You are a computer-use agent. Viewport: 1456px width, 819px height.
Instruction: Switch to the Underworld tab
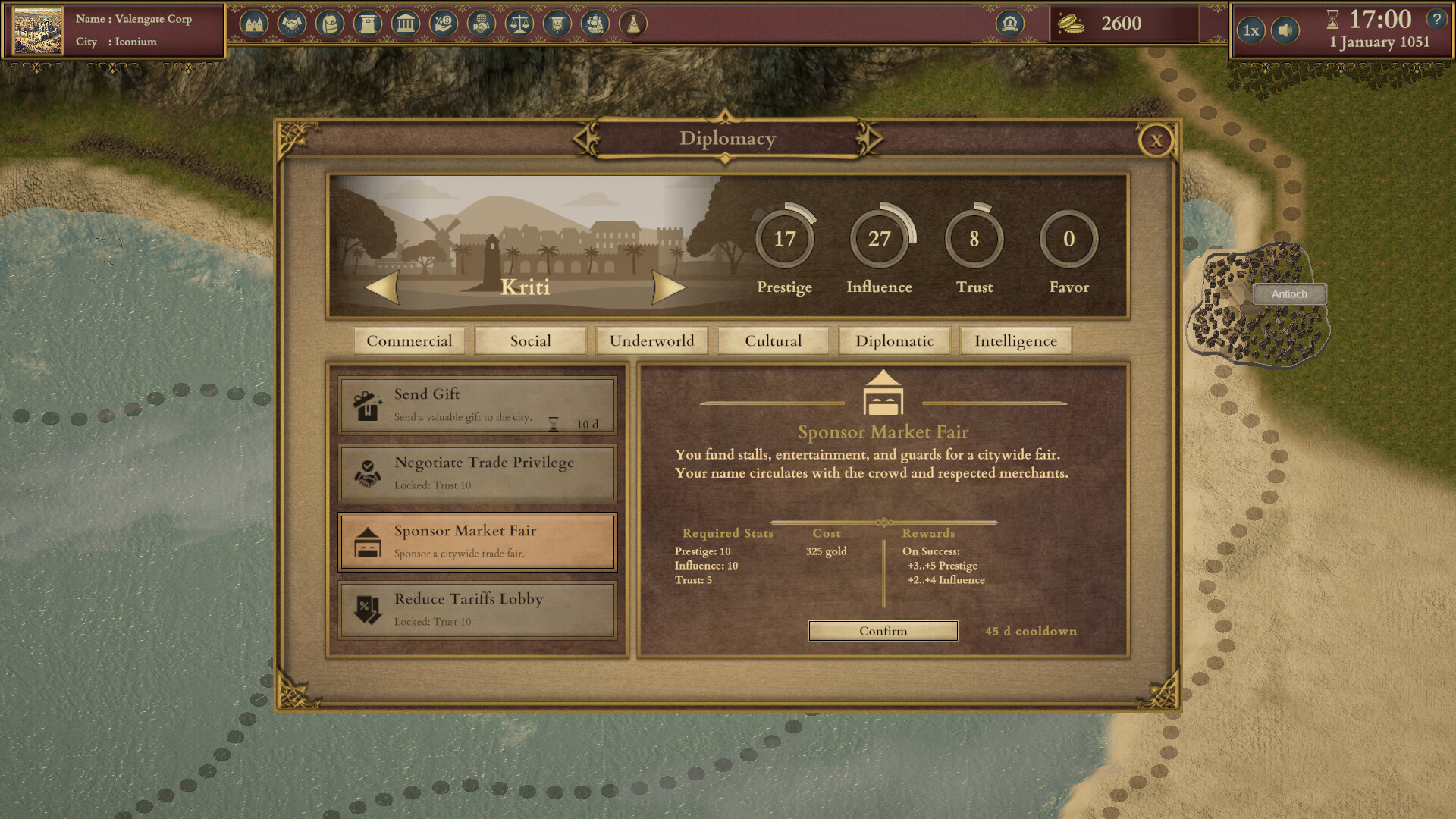[x=651, y=341]
